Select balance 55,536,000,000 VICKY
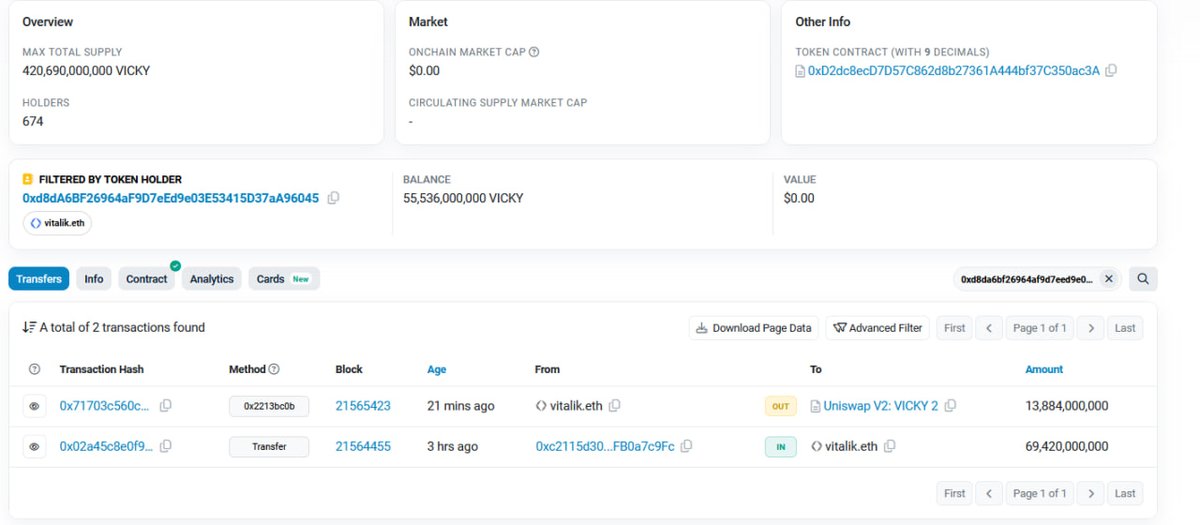Image resolution: width=1200 pixels, height=525 pixels. click(463, 198)
